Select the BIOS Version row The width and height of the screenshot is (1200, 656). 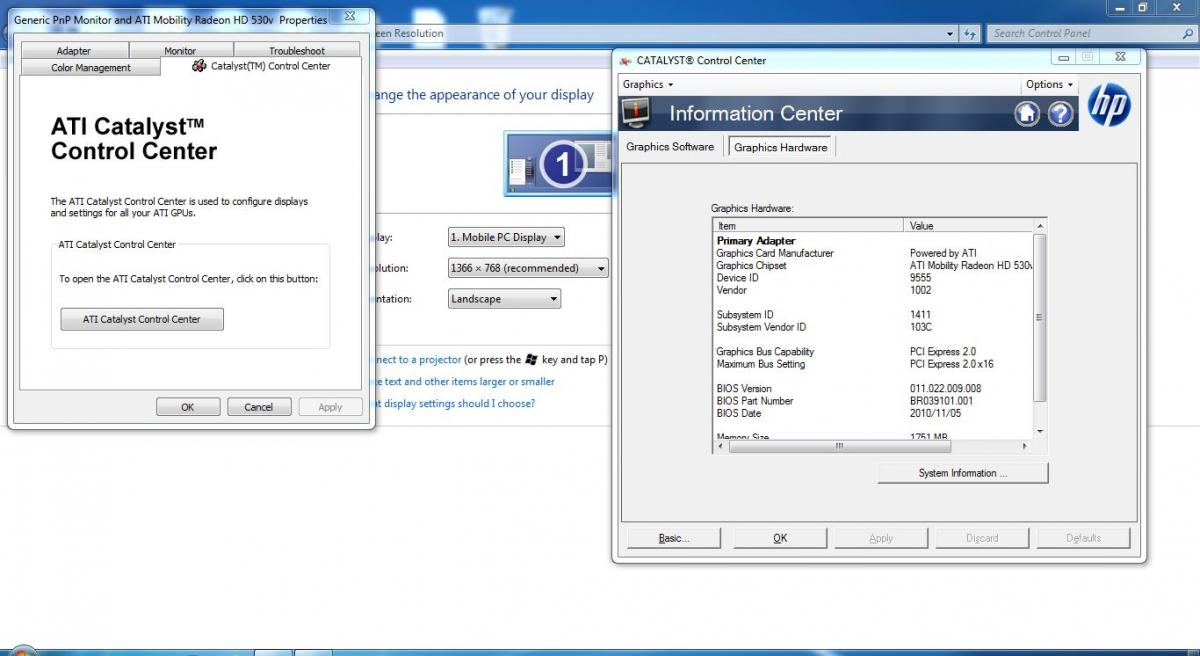coord(872,388)
